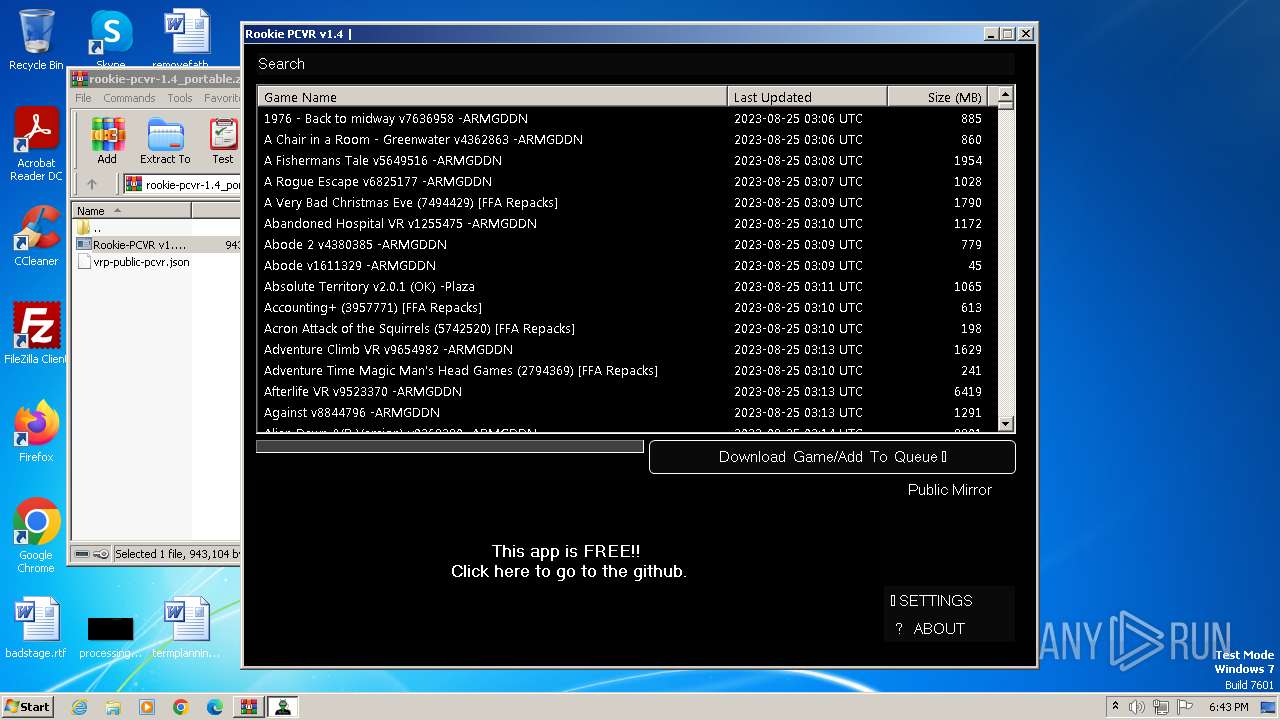Open WinRAR address path field

(182, 184)
